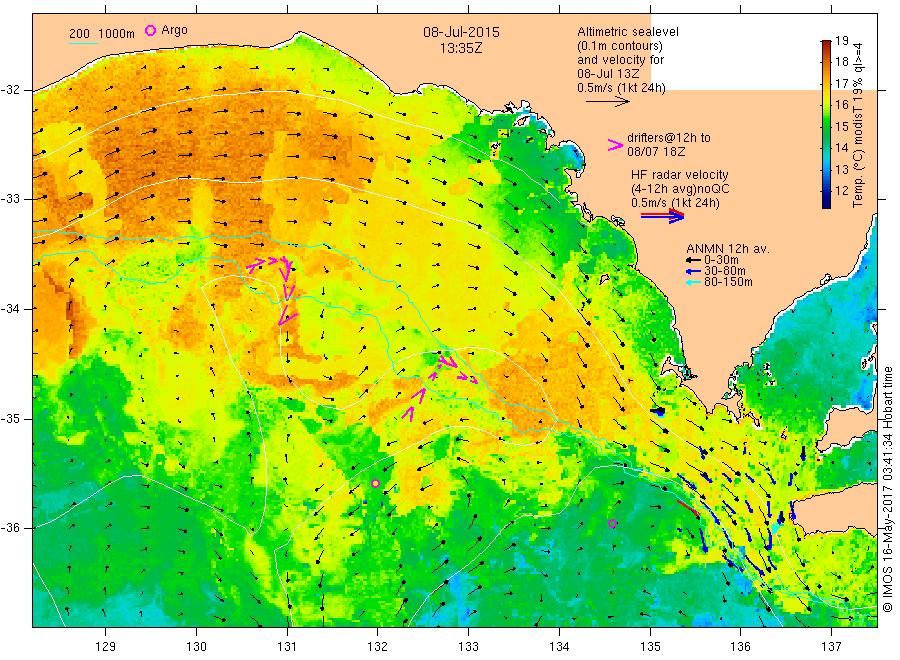Click the '(0.1m contours)' text
The image size is (900, 660).
point(619,46)
